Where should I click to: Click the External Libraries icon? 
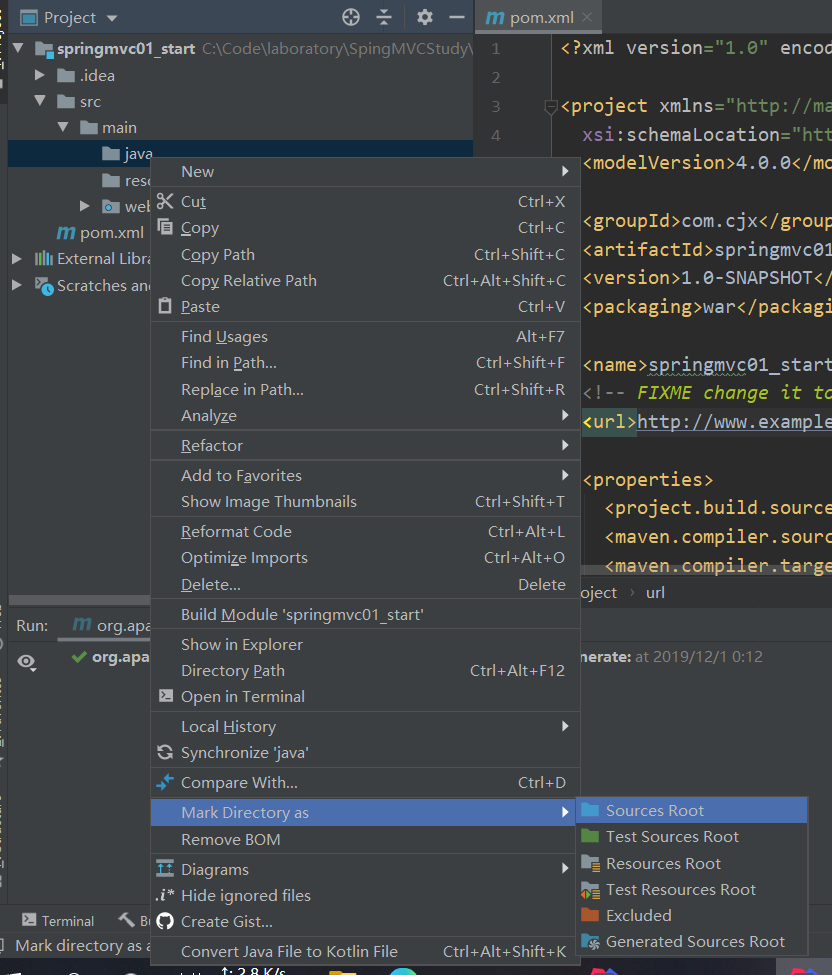[44, 258]
